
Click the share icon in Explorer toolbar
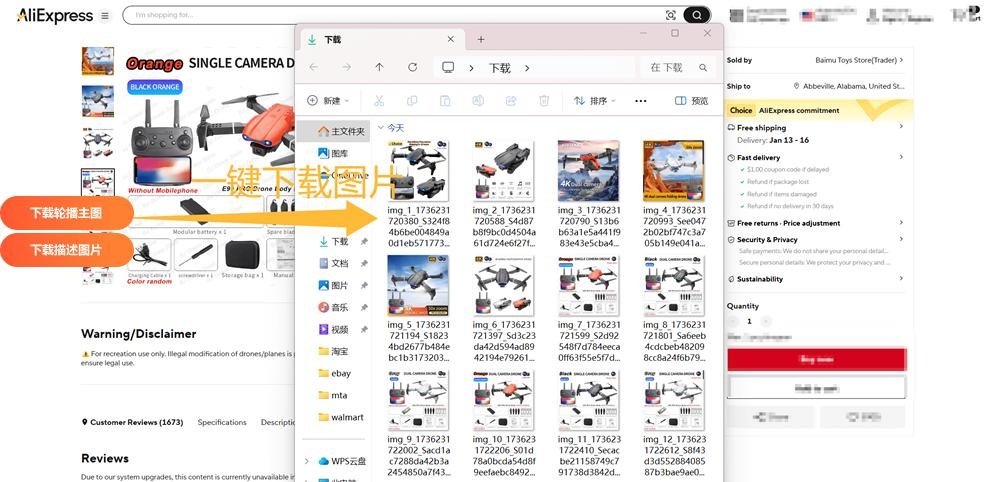[x=511, y=101]
